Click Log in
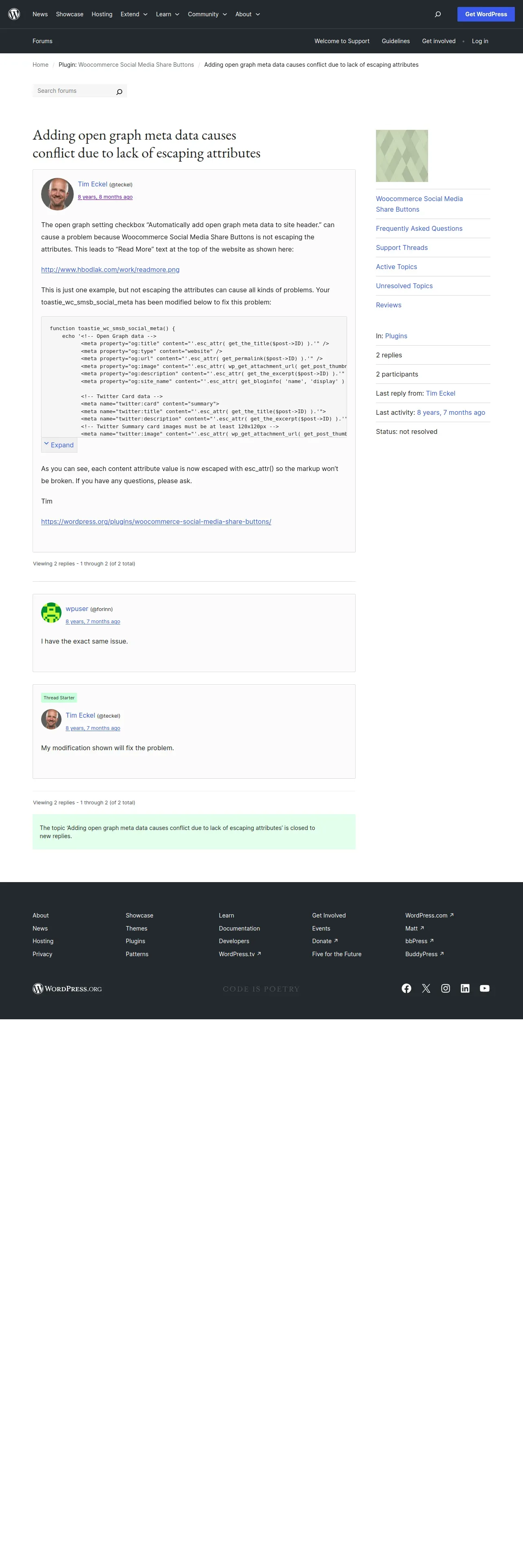 [x=480, y=42]
